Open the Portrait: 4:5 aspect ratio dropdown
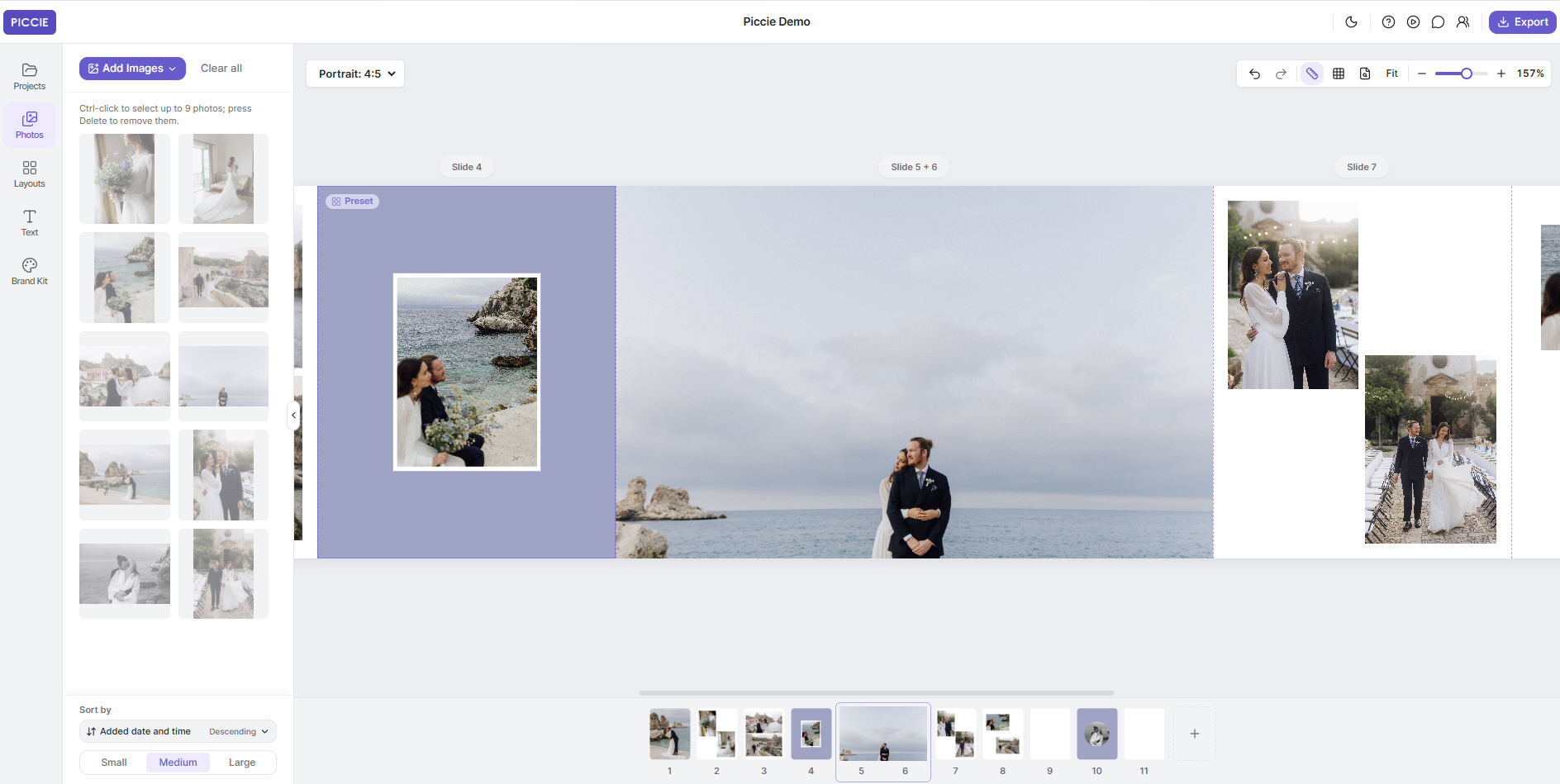The height and width of the screenshot is (784, 1560). tap(356, 74)
